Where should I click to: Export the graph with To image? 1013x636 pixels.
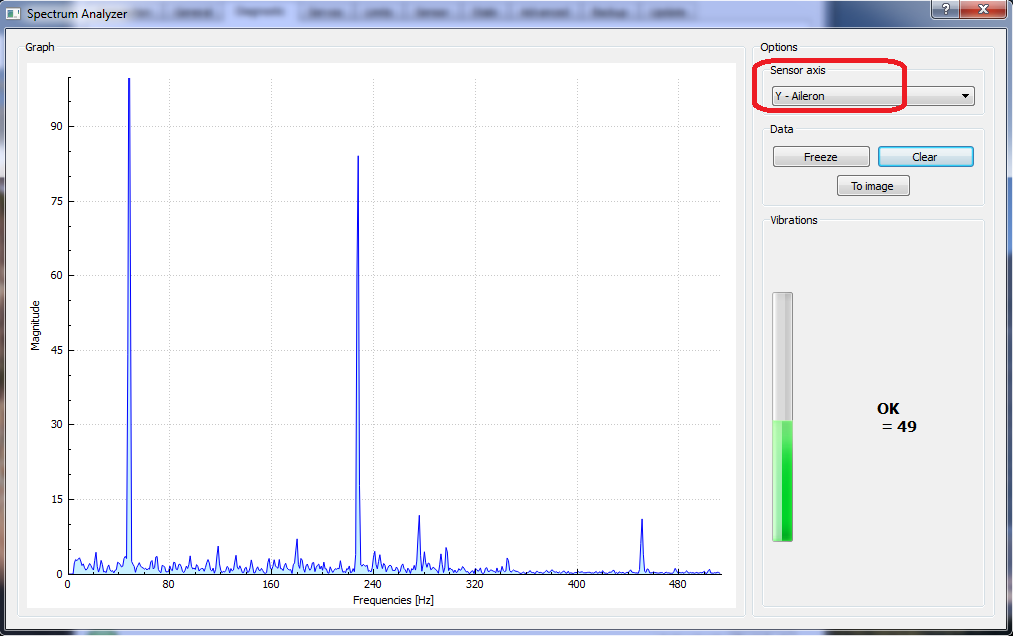pos(872,186)
